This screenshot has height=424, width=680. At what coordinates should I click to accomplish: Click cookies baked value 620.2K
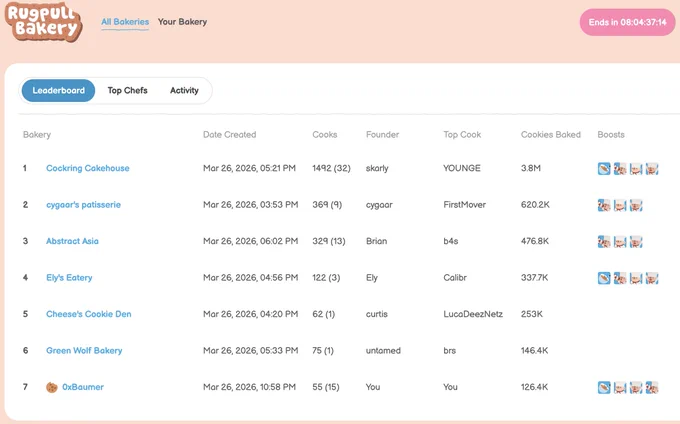pos(535,205)
